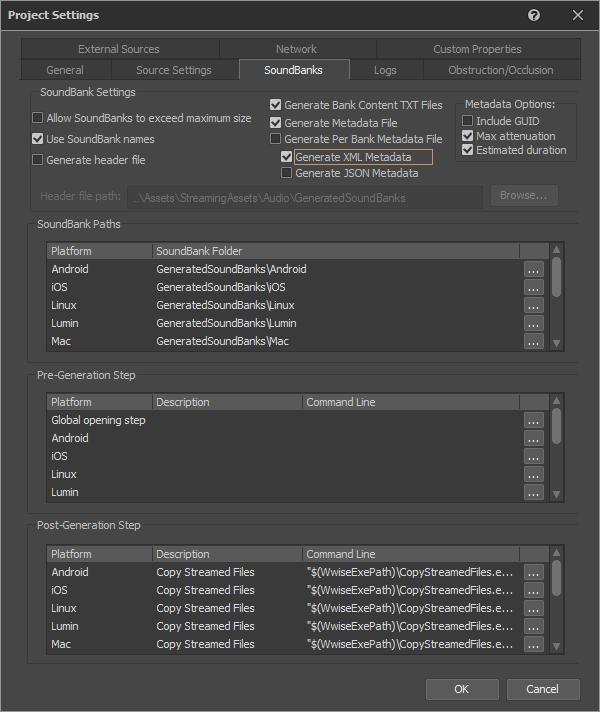
Task: Enable Include GUID metadata option
Action: click(x=467, y=121)
